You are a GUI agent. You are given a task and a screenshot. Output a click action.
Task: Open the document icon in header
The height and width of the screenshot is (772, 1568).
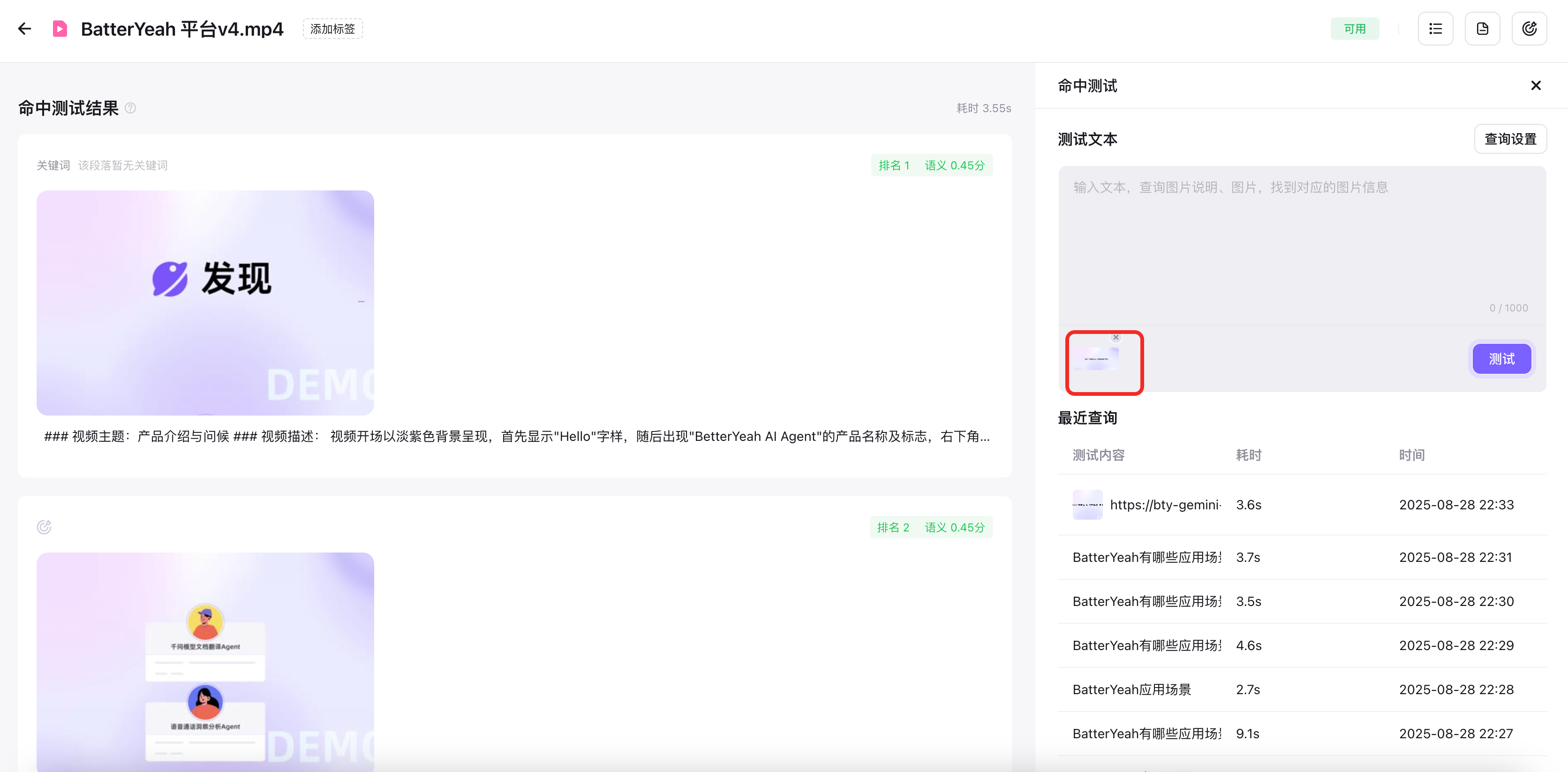1482,29
